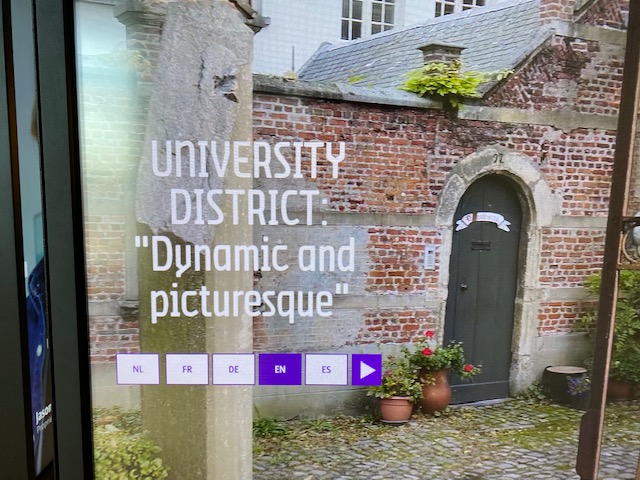The image size is (640, 480).
Task: Choose the DE language button
Action: (233, 369)
